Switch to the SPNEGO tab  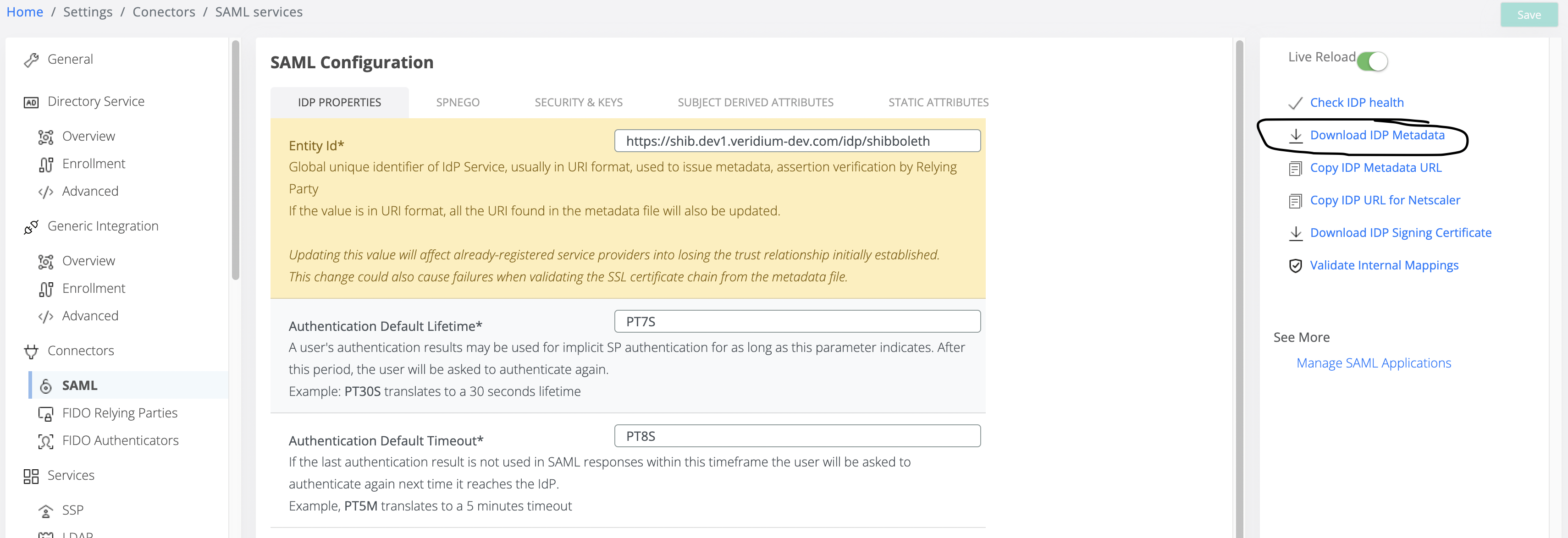click(x=458, y=102)
